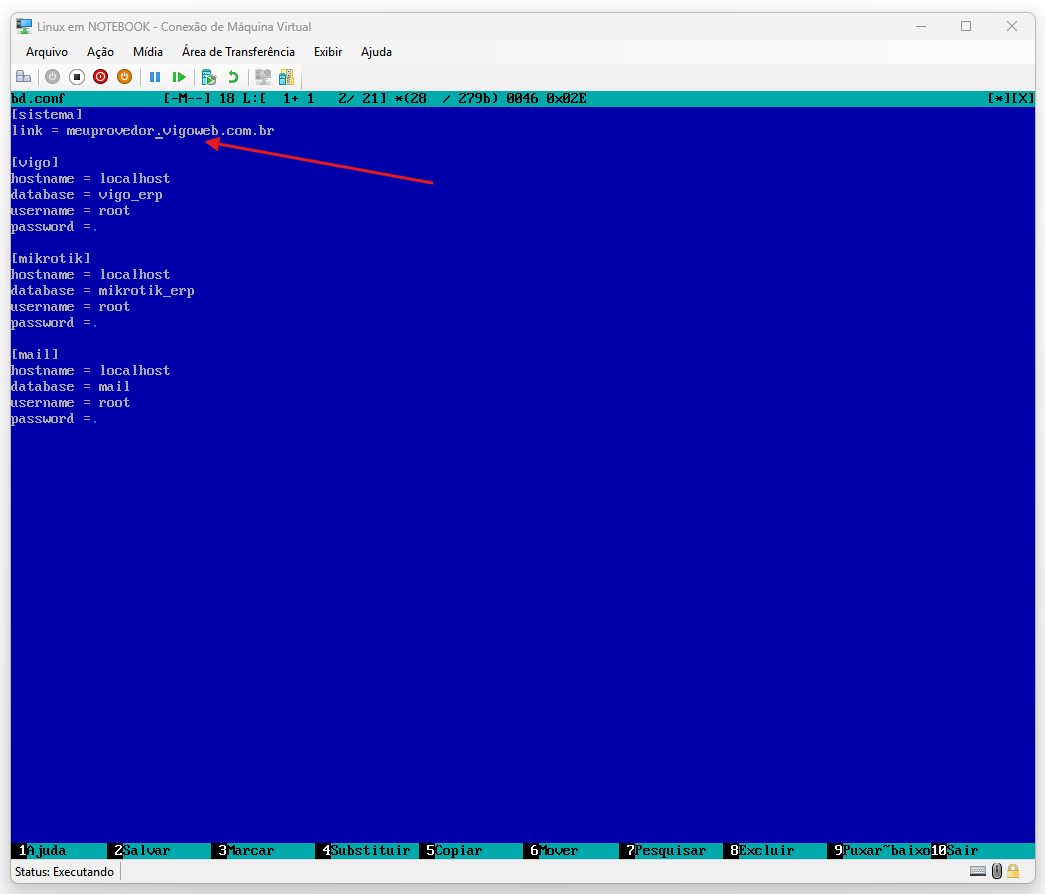Image resolution: width=1045 pixels, height=894 pixels.
Task: Click the [X] close marker in editor header
Action: coord(1021,99)
